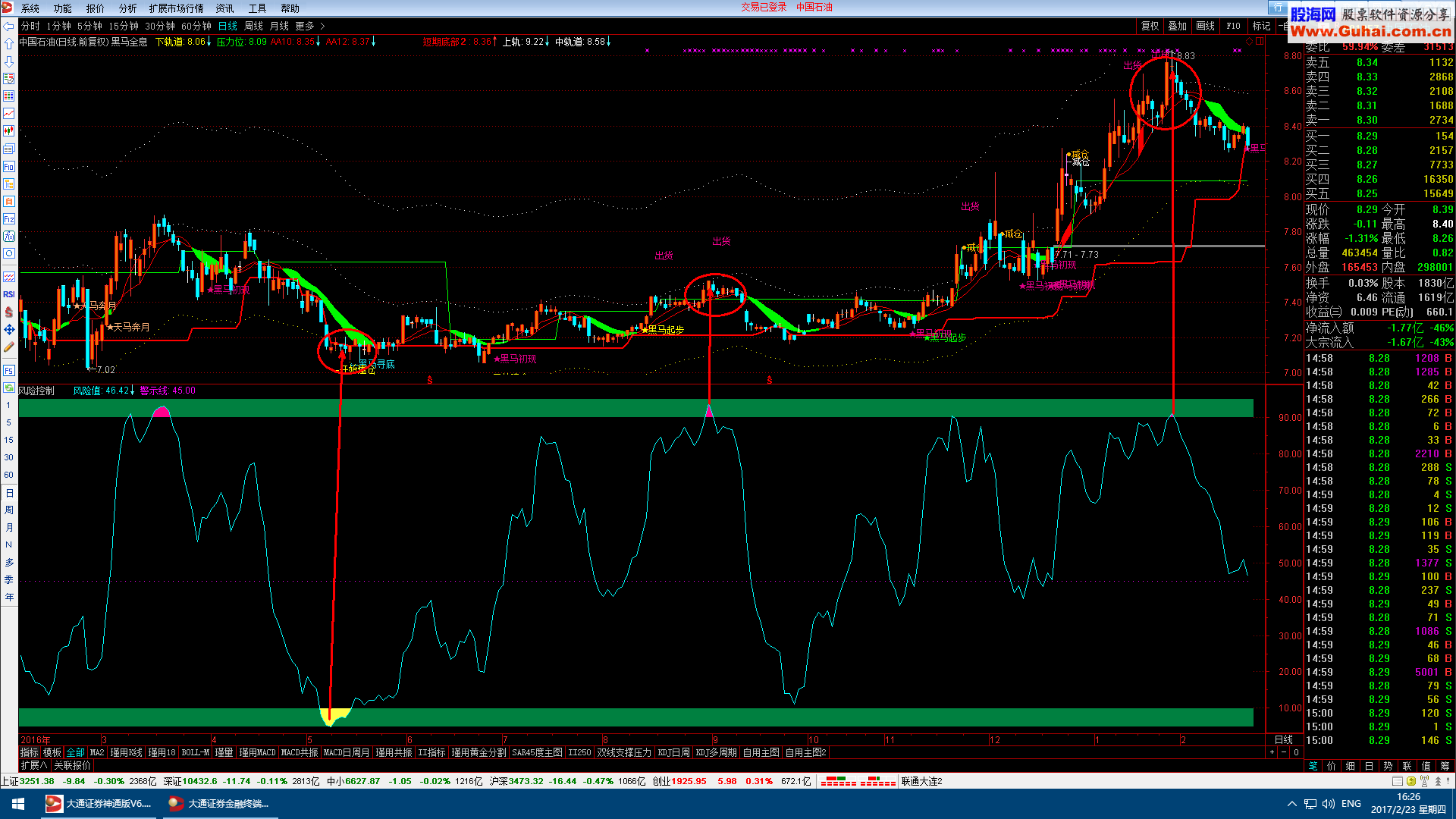Image resolution: width=1456 pixels, height=819 pixels.
Task: Switch to 15分钟 chart period
Action: (x=124, y=26)
